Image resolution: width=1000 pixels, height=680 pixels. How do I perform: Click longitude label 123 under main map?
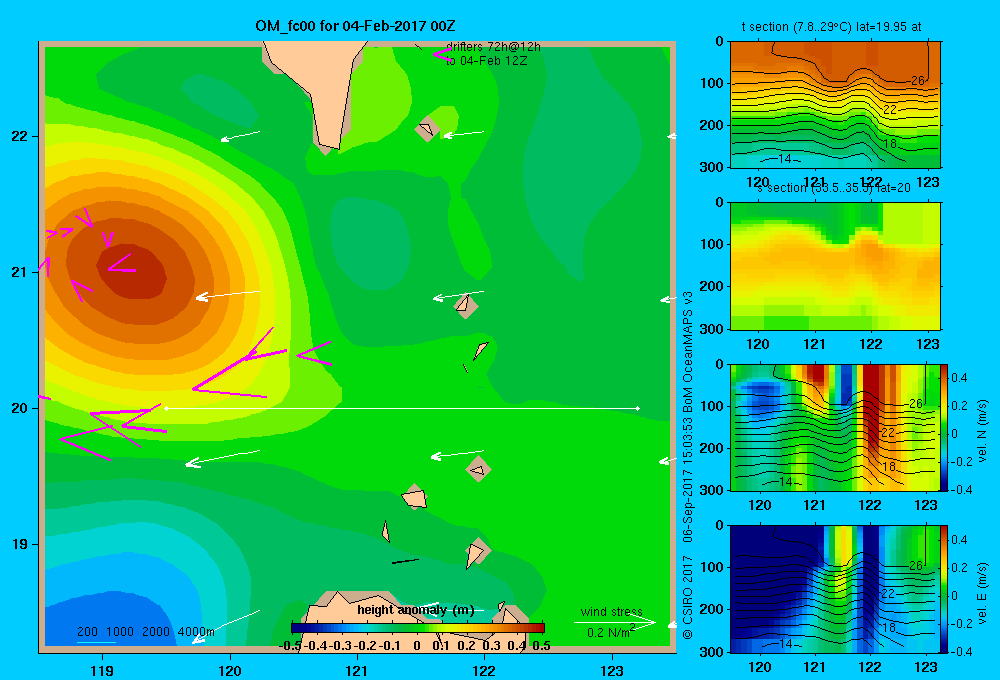(612, 671)
